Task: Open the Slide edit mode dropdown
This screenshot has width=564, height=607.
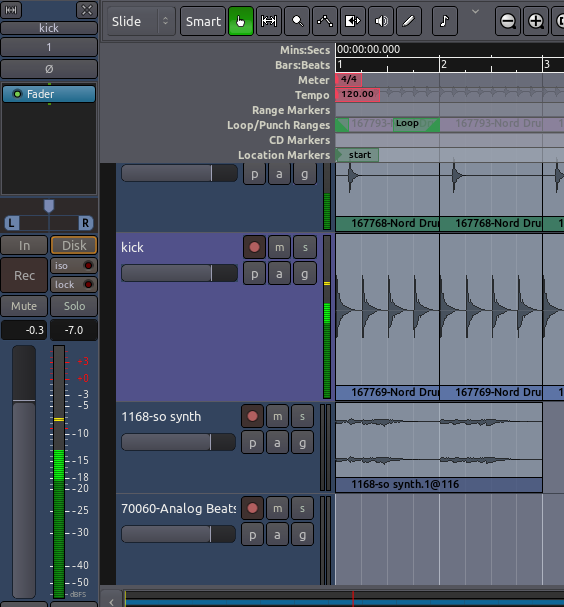Action: point(141,21)
